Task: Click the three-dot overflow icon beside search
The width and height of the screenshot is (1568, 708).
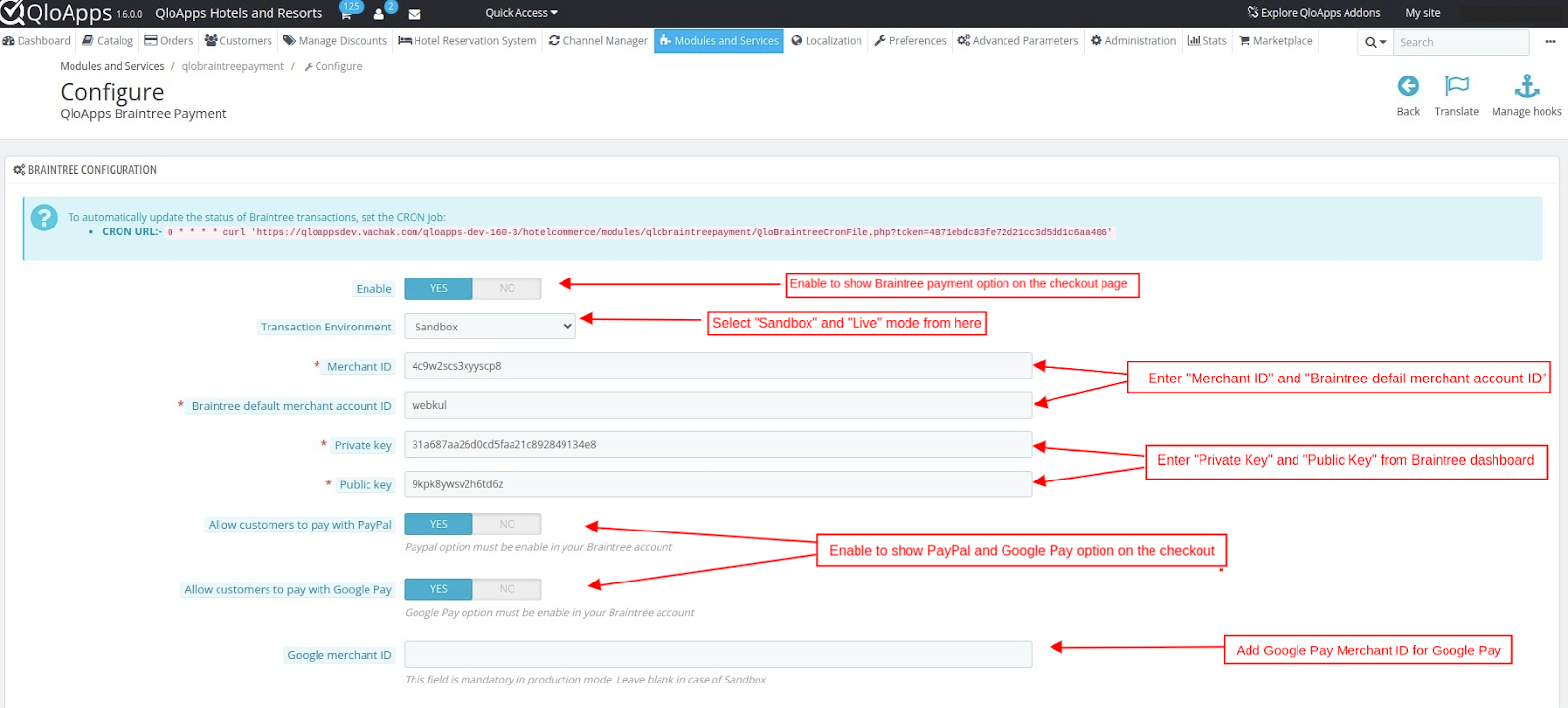Action: point(1550,42)
